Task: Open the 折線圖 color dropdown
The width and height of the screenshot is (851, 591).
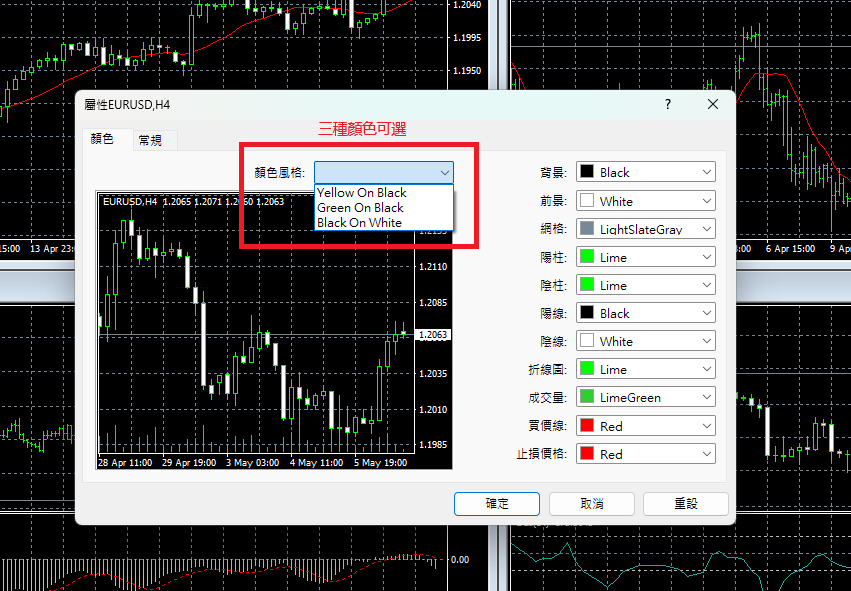Action: [646, 369]
